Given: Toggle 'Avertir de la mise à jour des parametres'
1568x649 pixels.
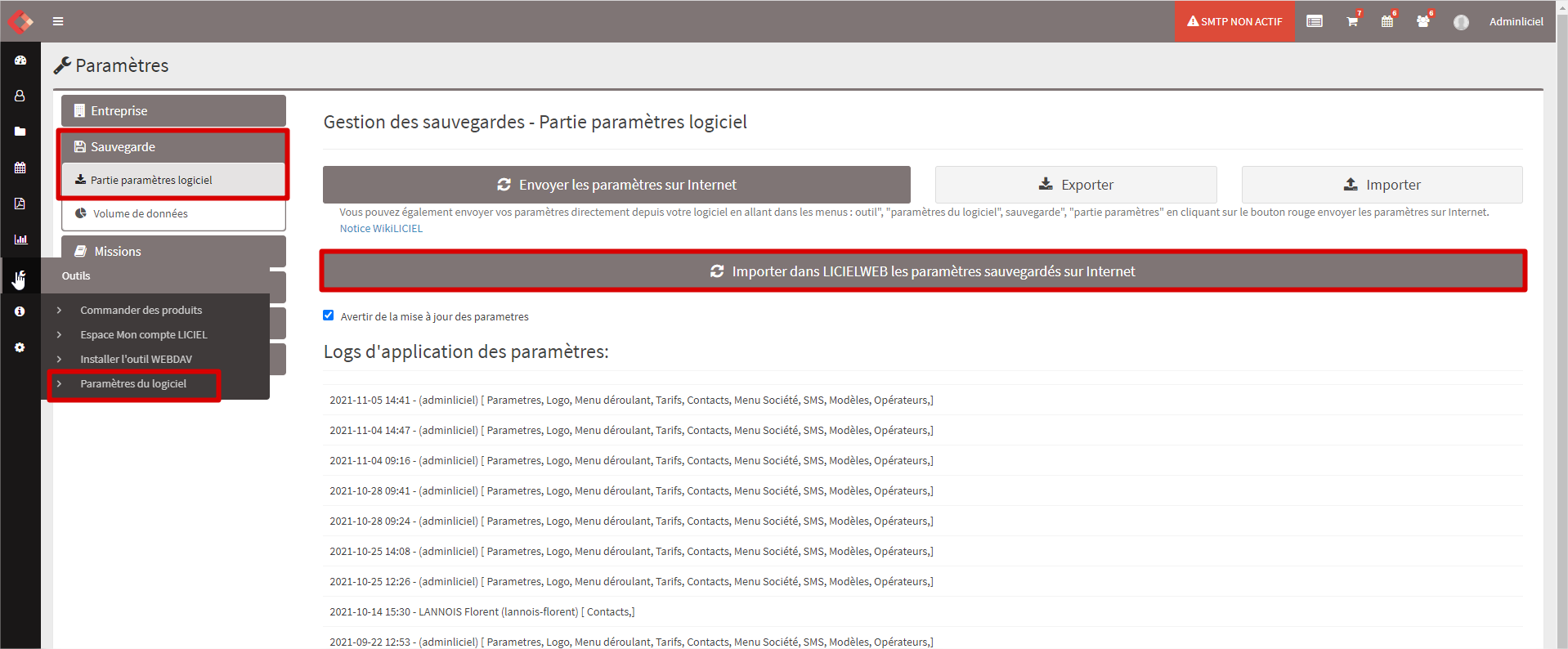Looking at the screenshot, I should click(x=329, y=316).
